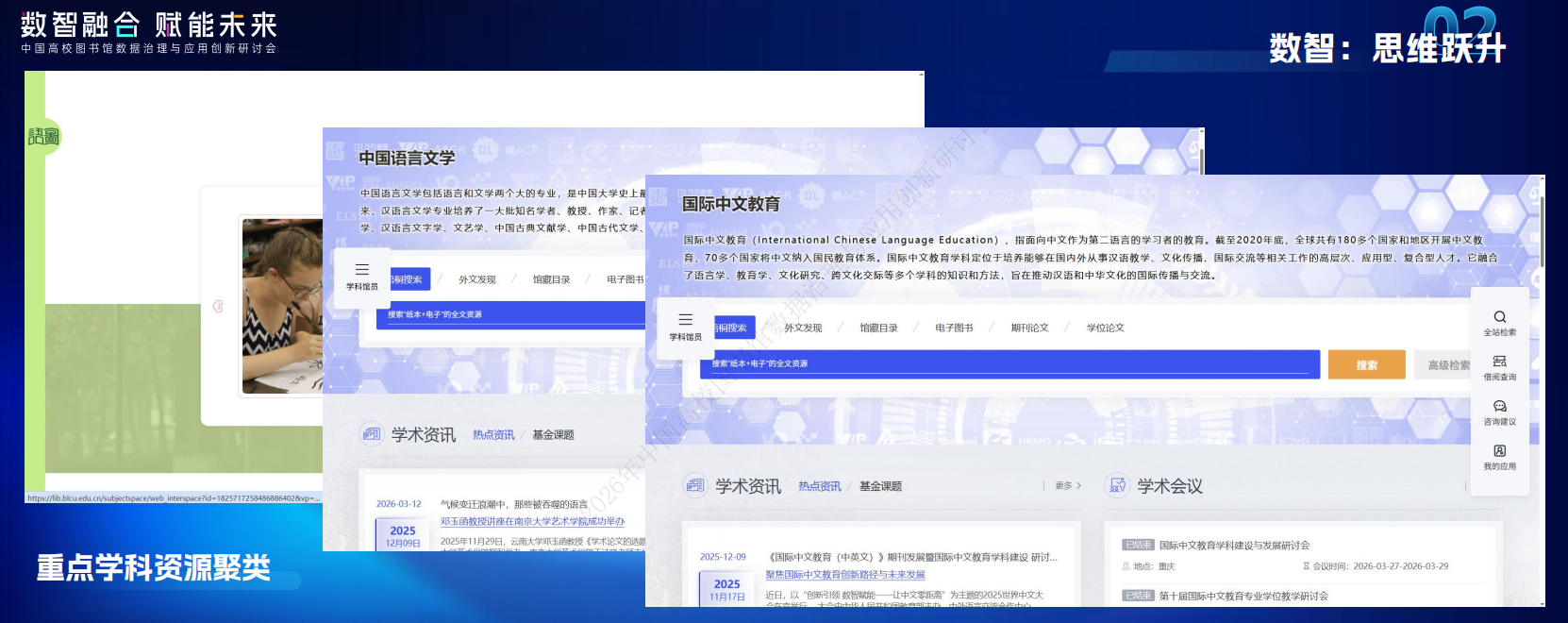Switch to 外文发现 tab in 国际中文教育 window
The width and height of the screenshot is (1568, 623).
(x=803, y=328)
